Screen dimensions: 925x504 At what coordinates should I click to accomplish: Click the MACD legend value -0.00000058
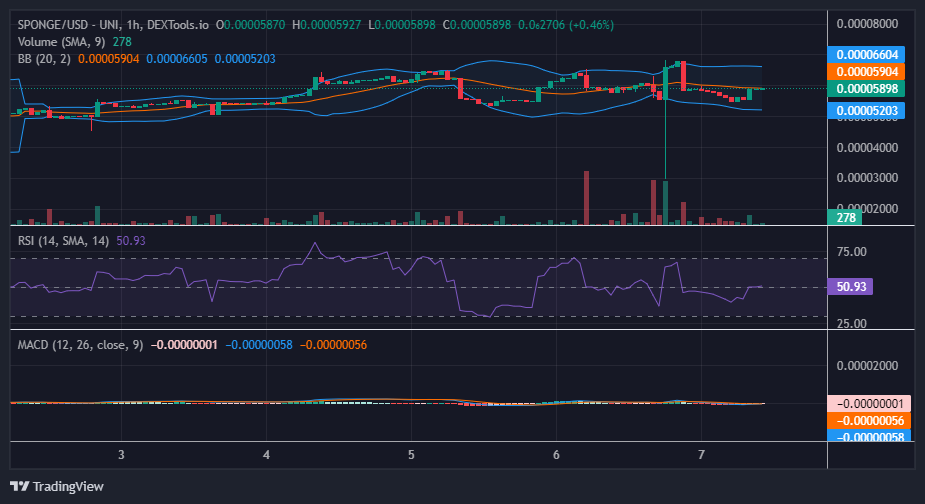(x=259, y=345)
